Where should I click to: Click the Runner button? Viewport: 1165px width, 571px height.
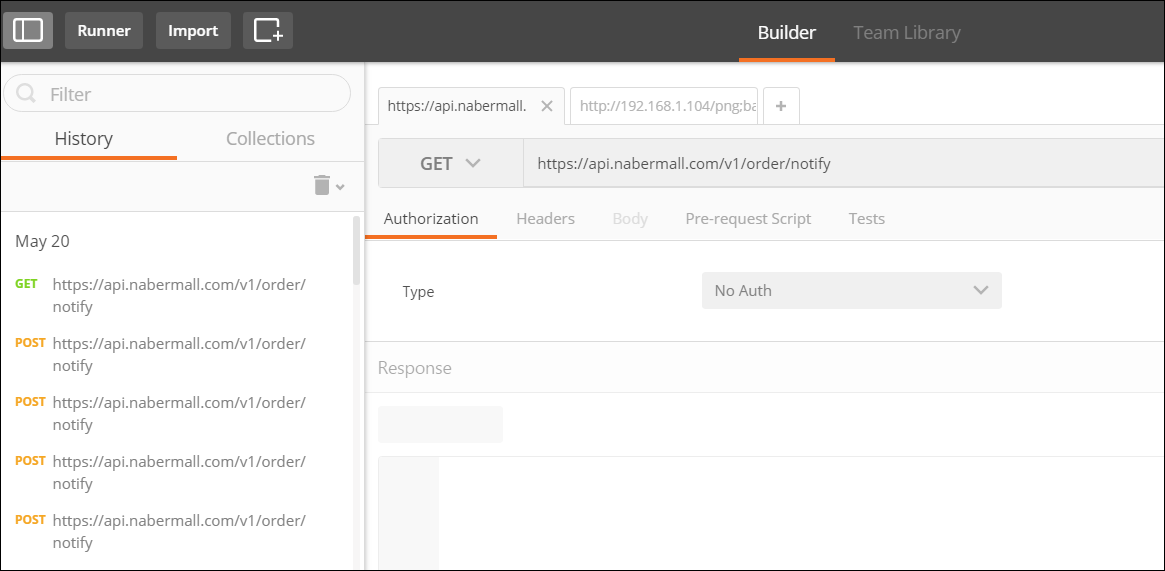click(x=104, y=30)
